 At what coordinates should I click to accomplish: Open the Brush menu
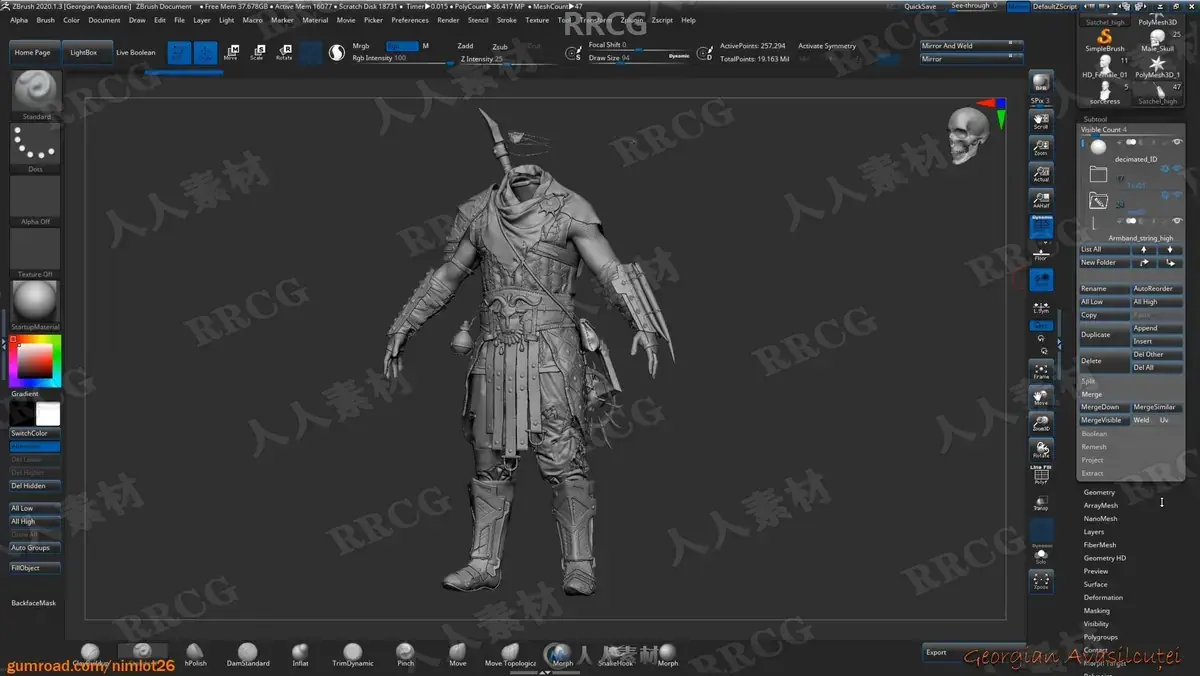(46, 20)
